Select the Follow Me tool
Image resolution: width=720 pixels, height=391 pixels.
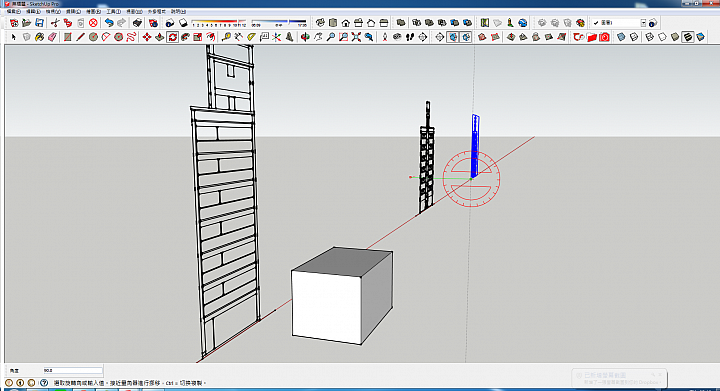(x=185, y=37)
